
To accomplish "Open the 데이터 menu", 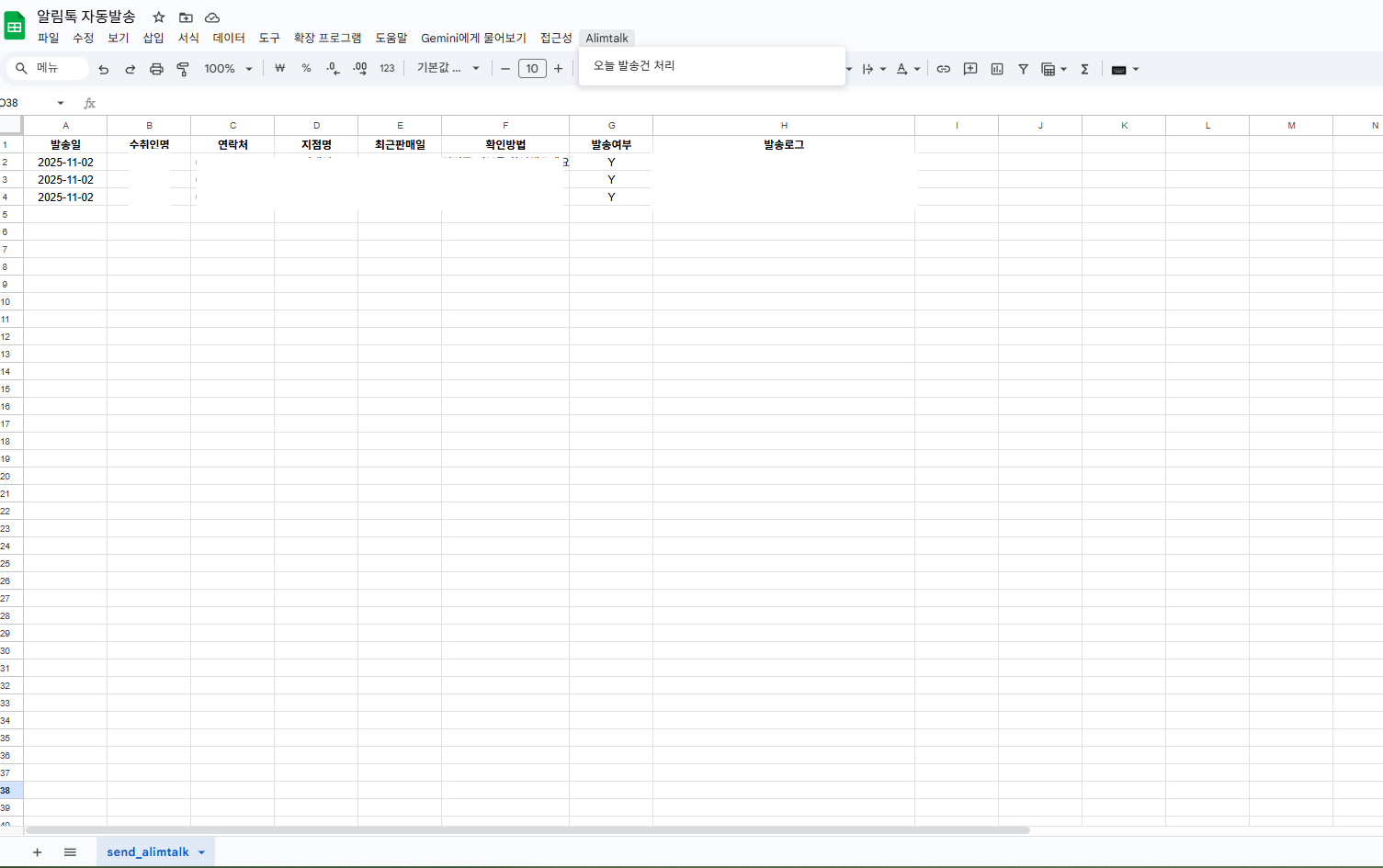I will (x=229, y=38).
